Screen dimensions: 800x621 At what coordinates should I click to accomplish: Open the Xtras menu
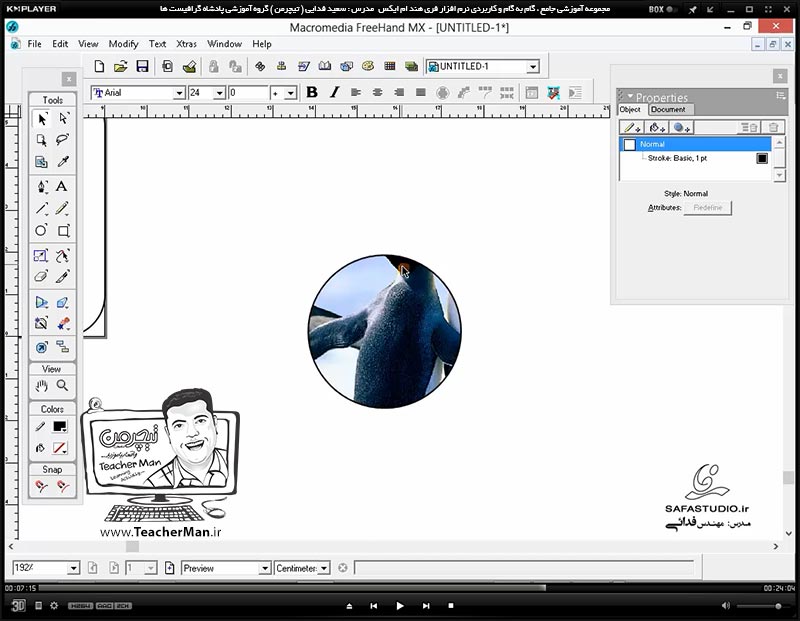click(x=186, y=44)
